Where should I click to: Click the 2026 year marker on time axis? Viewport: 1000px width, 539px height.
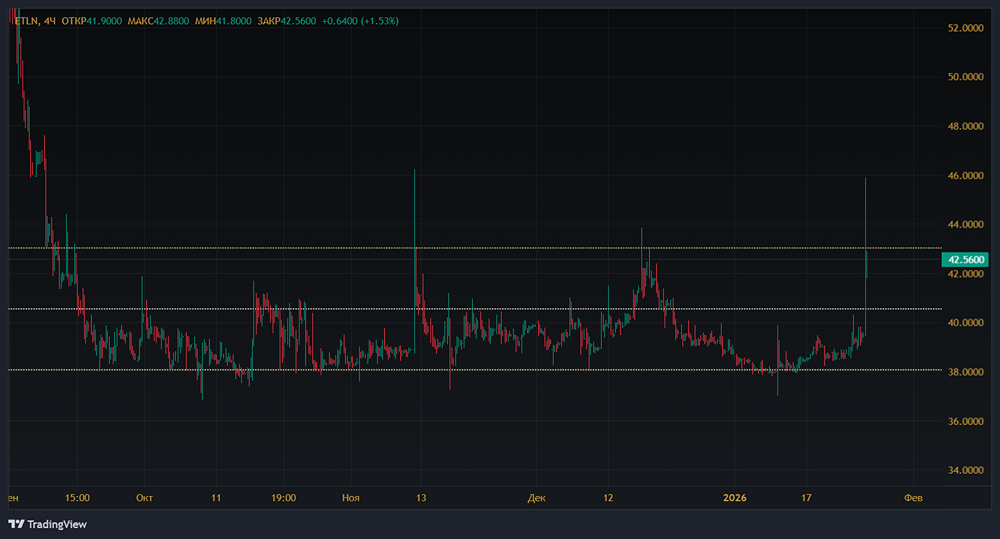point(735,498)
